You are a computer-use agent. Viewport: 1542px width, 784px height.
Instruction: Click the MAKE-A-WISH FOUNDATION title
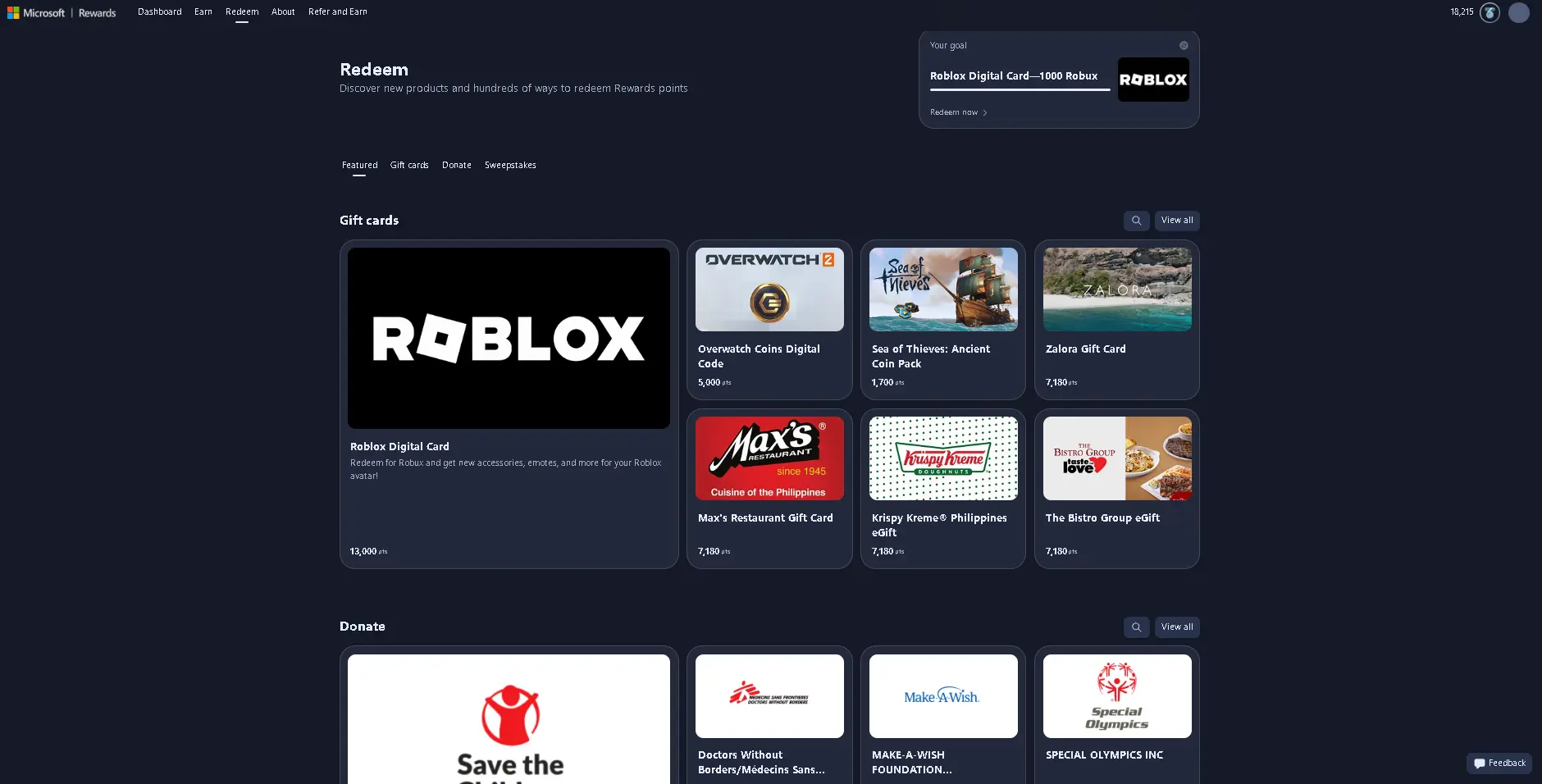912,763
